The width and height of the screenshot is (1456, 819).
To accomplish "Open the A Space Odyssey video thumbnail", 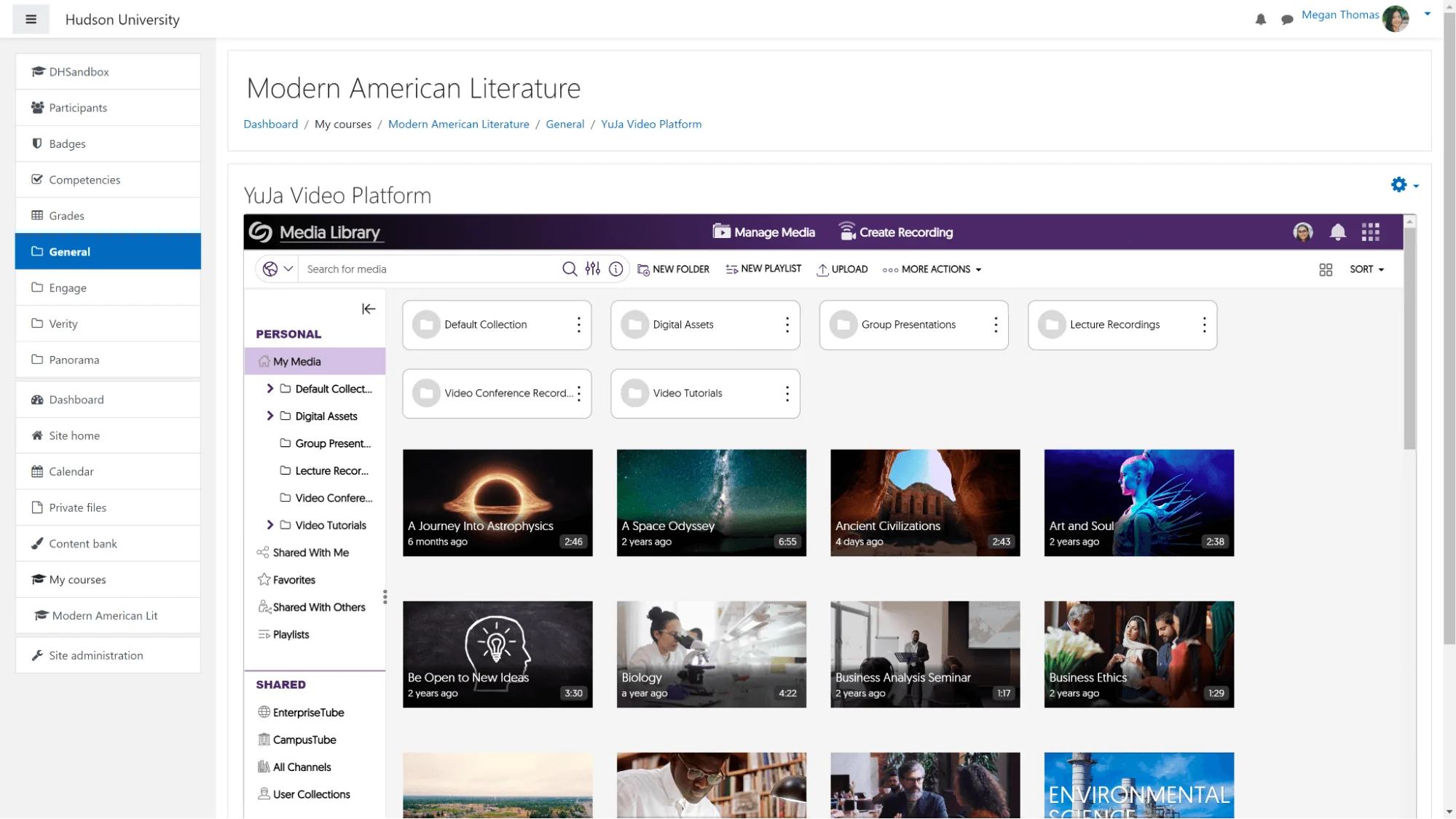I will click(x=712, y=502).
